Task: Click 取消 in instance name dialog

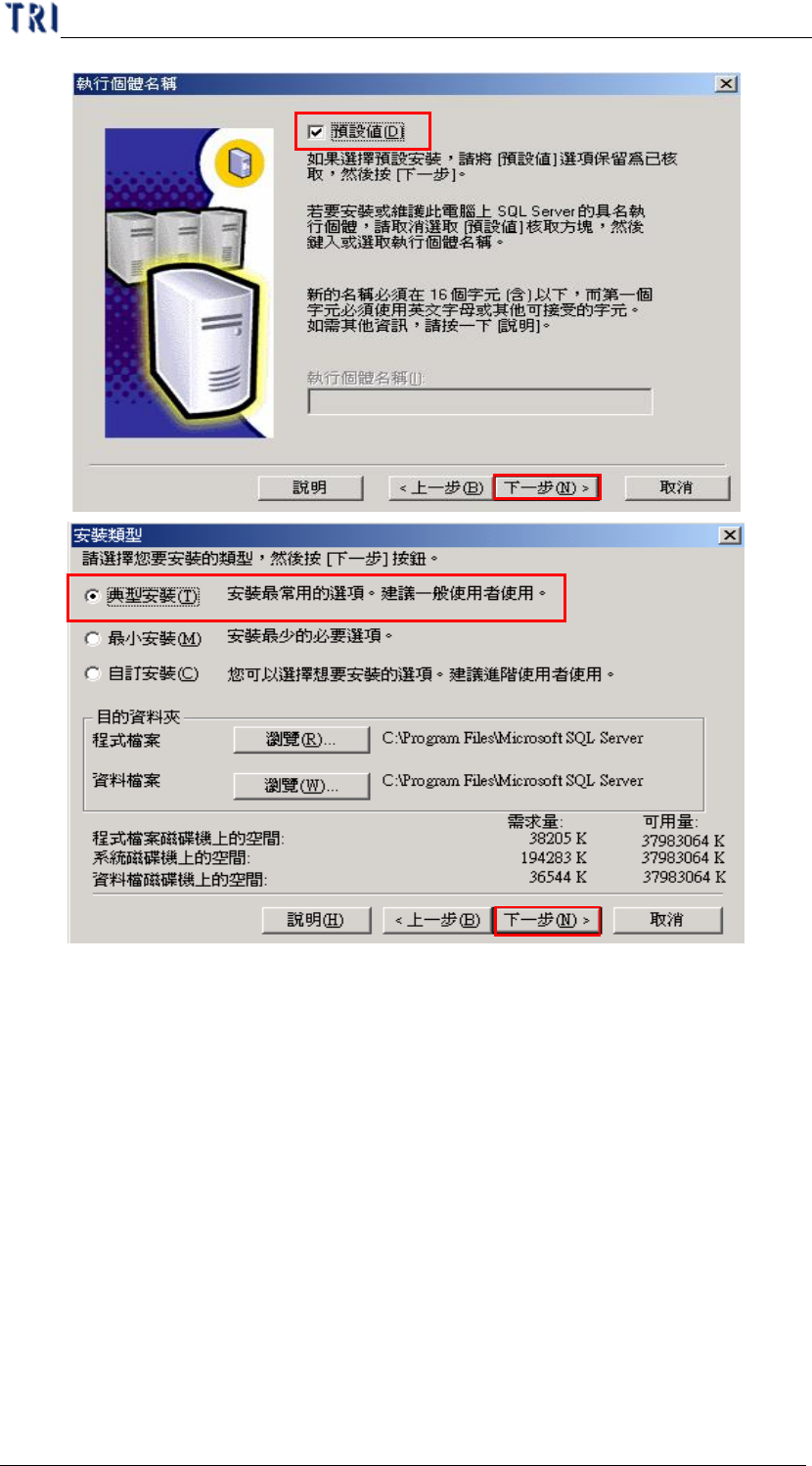Action: point(677,487)
